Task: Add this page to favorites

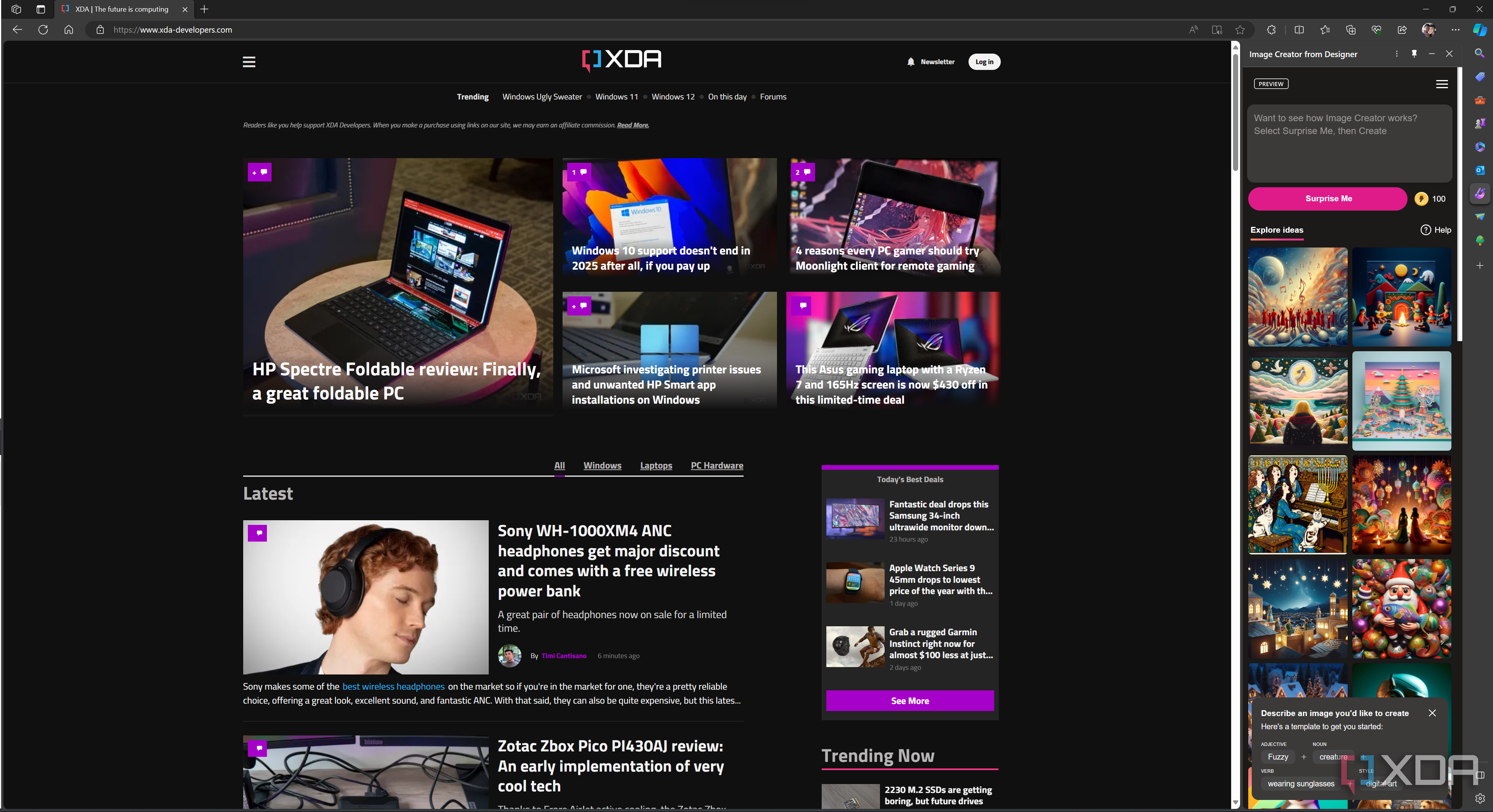Action: click(1240, 30)
